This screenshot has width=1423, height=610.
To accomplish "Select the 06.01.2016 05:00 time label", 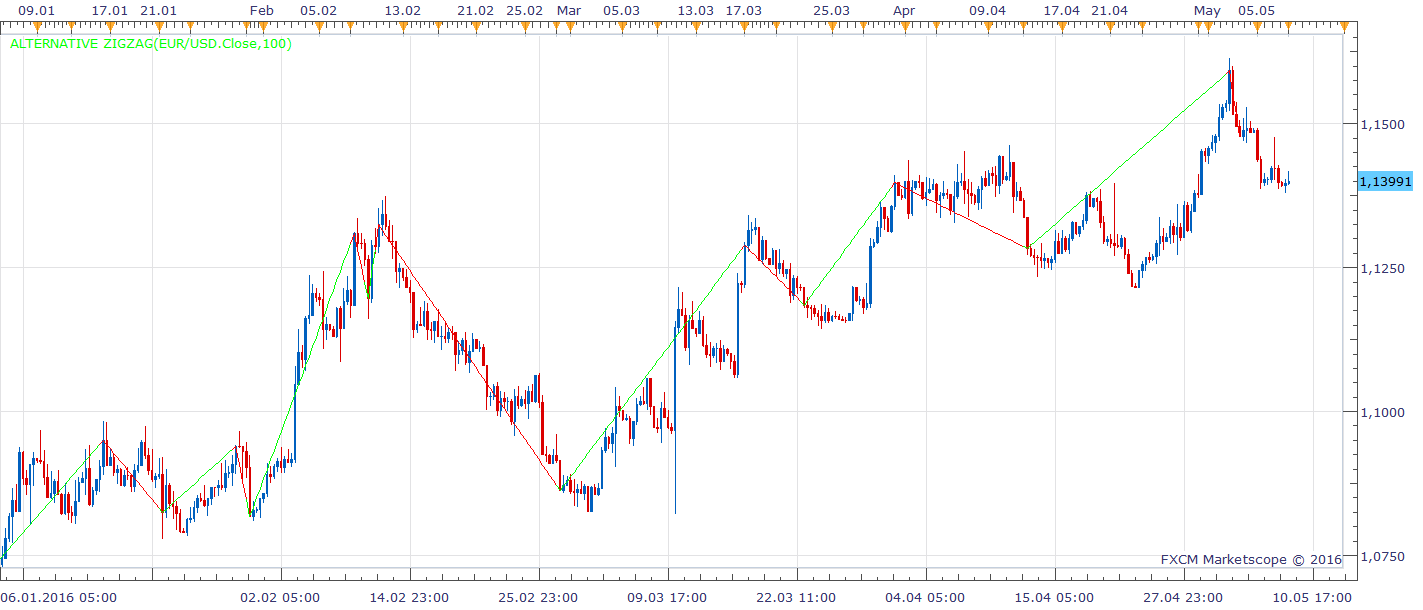I will click(59, 597).
